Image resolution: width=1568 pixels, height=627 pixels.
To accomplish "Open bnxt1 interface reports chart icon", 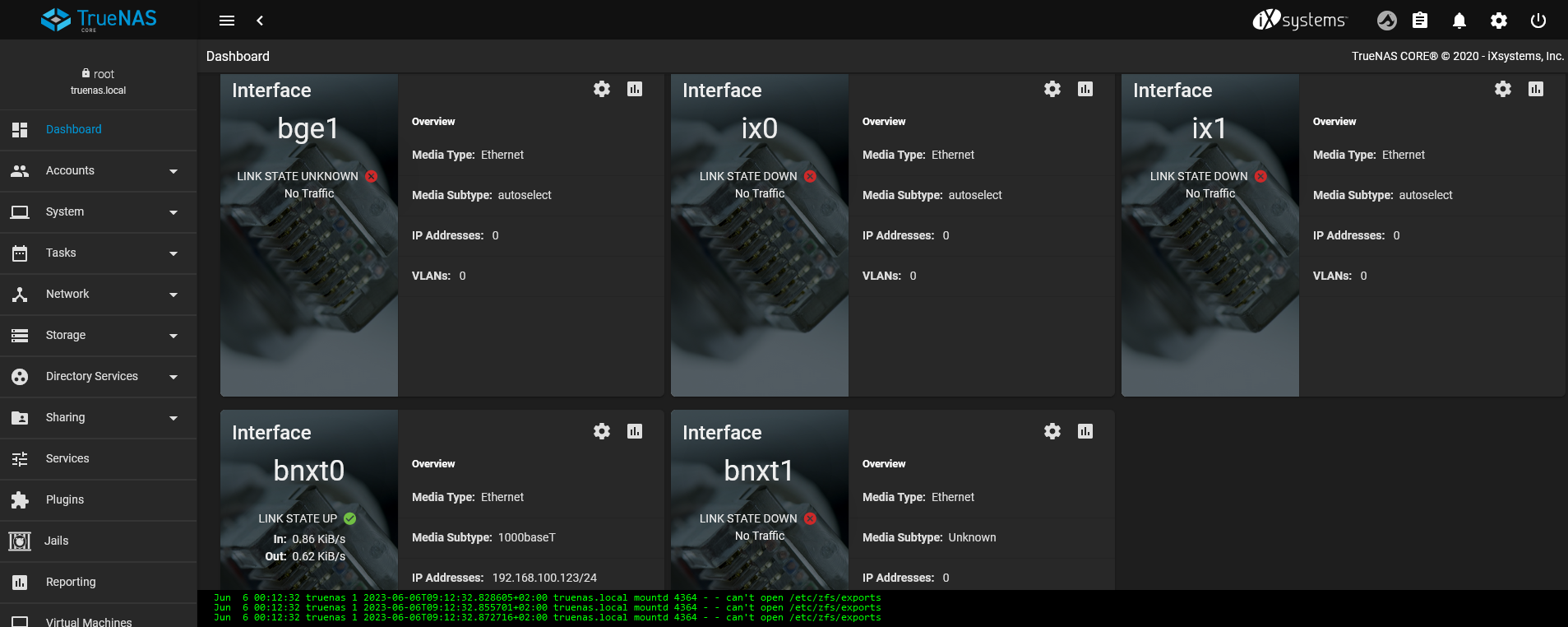I will 1085,431.
